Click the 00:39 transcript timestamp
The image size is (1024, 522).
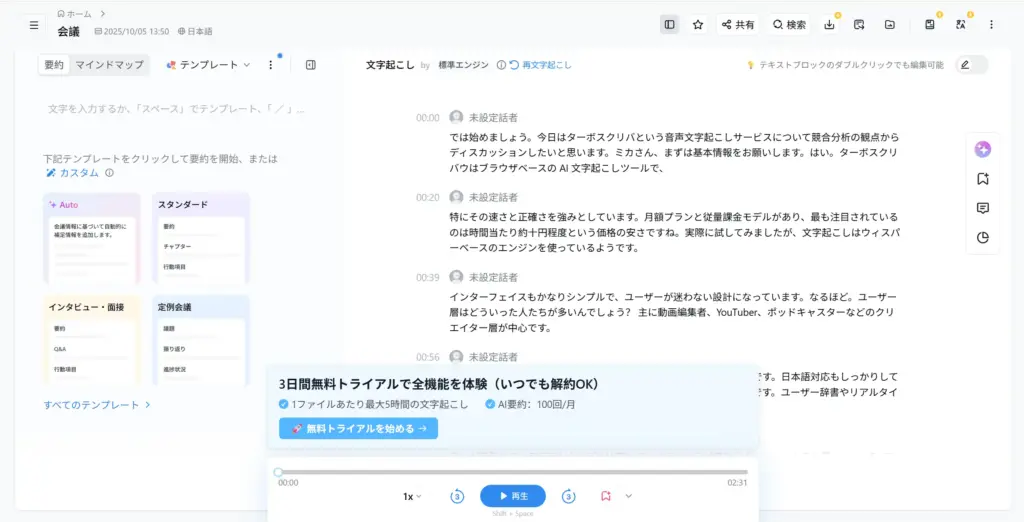tap(428, 277)
